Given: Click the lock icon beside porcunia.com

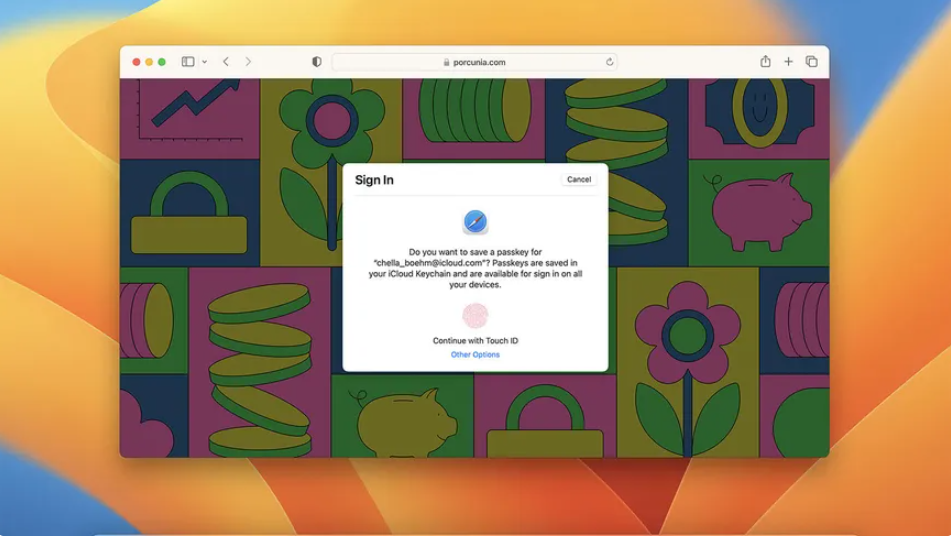Looking at the screenshot, I should pos(446,62).
